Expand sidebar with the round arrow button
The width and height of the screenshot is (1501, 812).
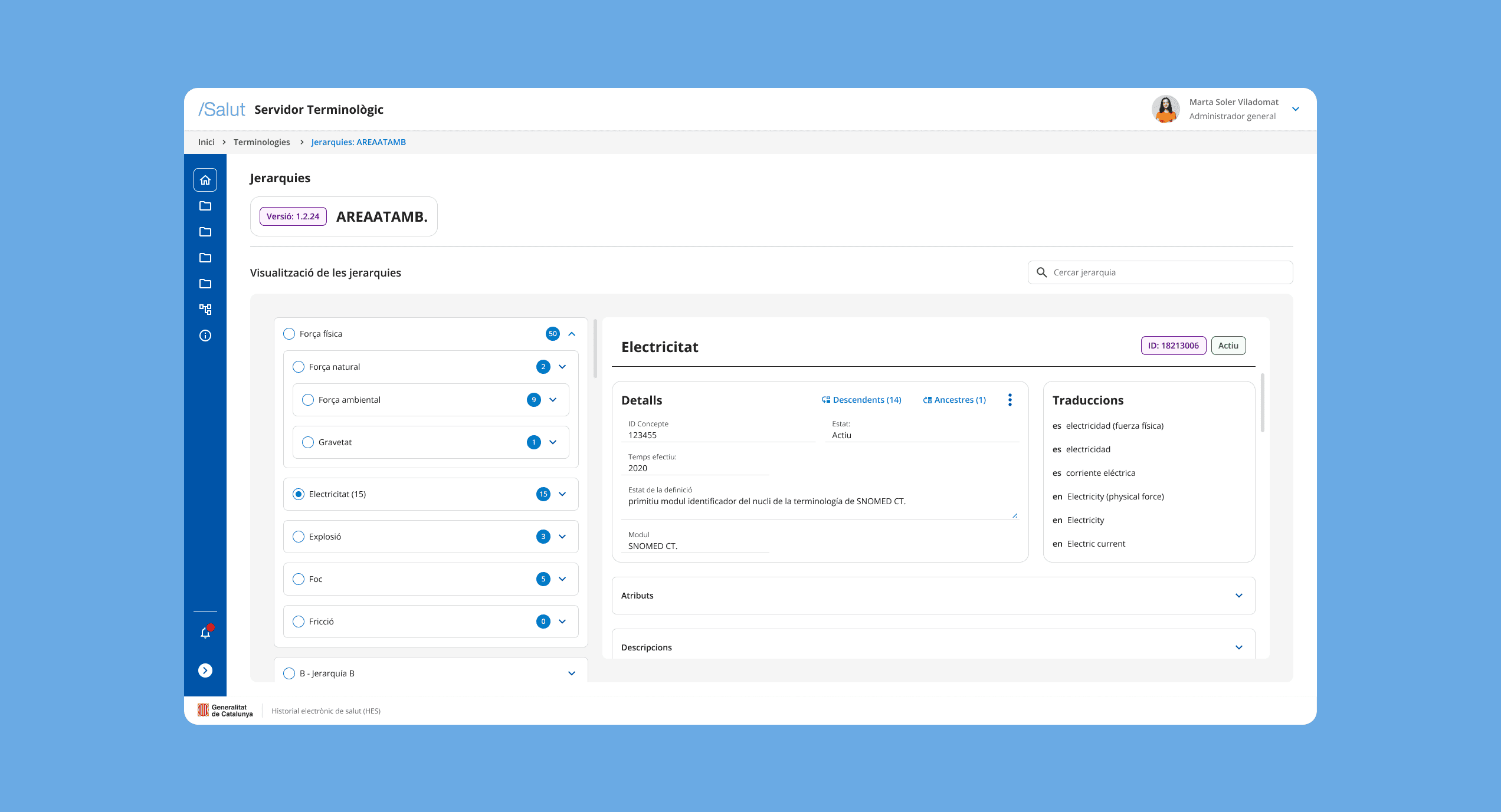pos(205,670)
